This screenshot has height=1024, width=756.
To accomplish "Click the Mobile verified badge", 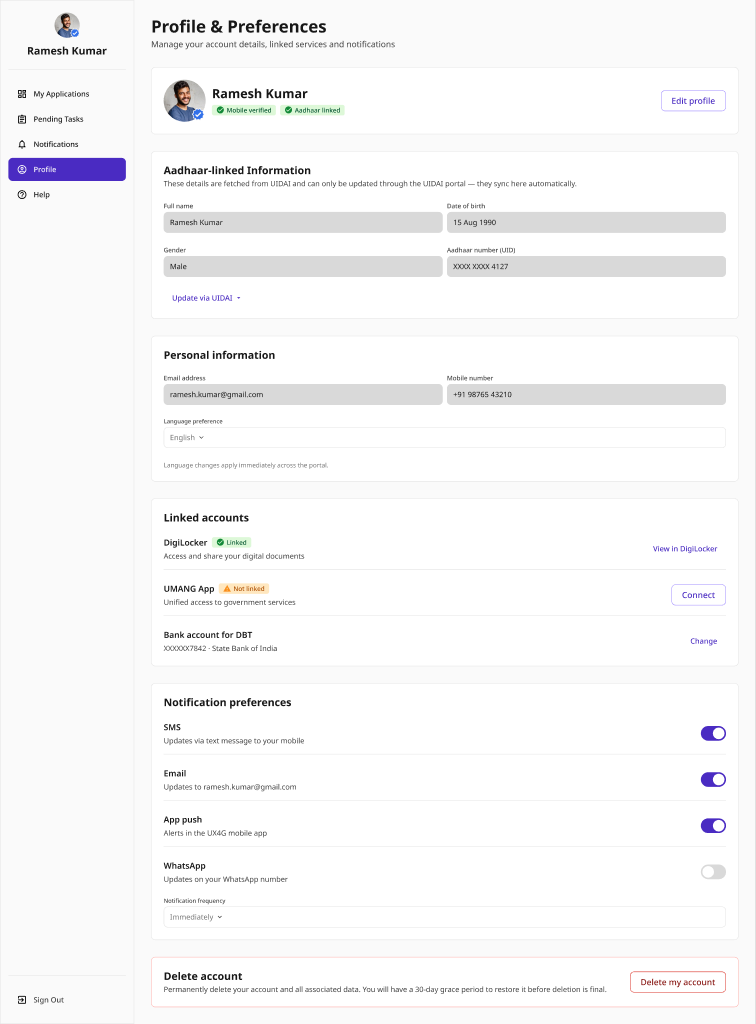I will click(244, 110).
